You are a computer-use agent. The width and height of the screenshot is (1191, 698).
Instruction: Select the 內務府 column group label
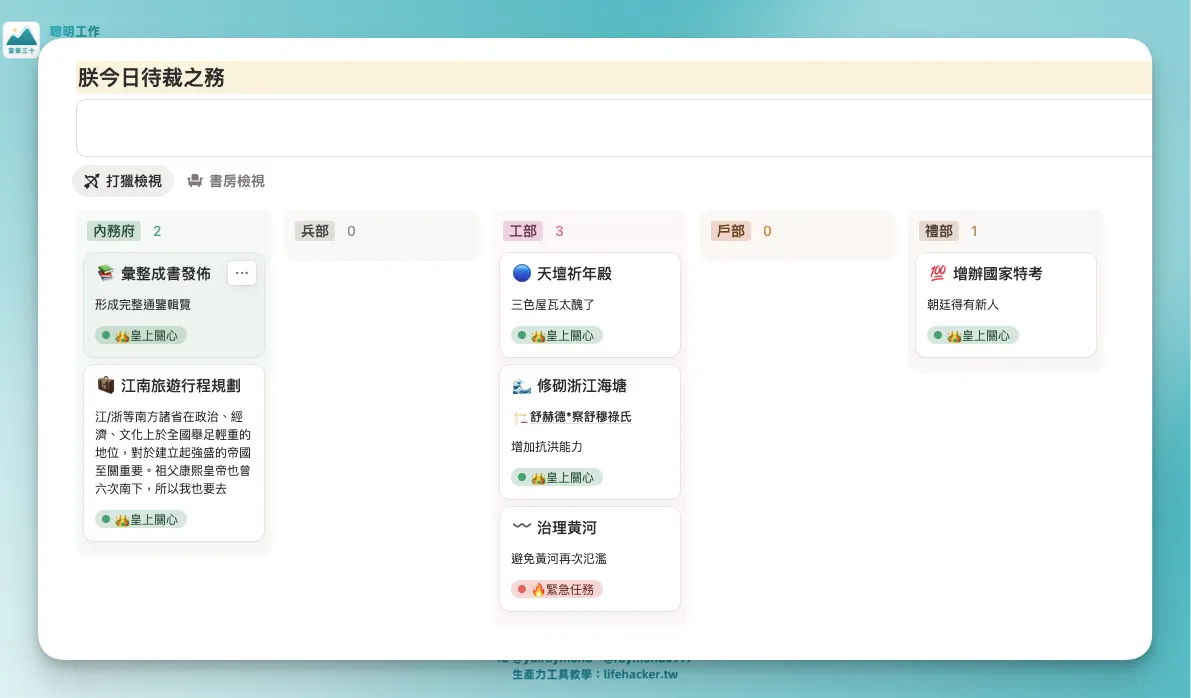point(114,231)
